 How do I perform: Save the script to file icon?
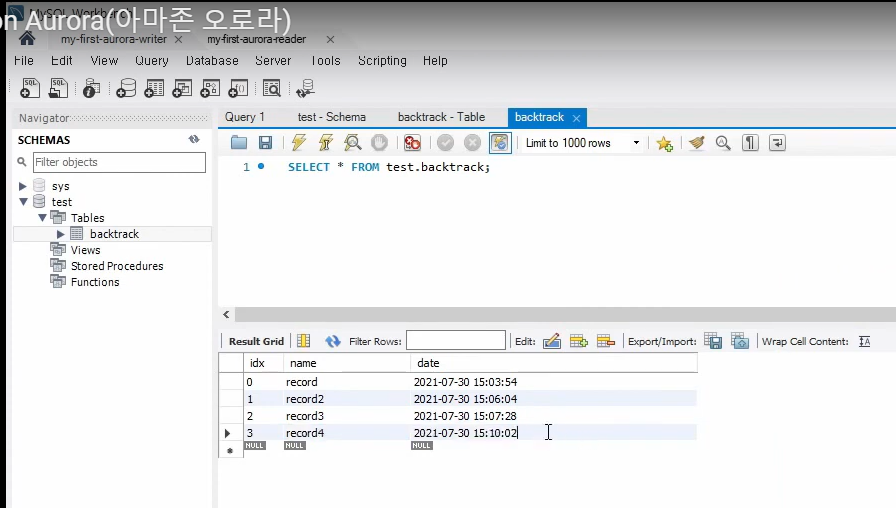[265, 143]
